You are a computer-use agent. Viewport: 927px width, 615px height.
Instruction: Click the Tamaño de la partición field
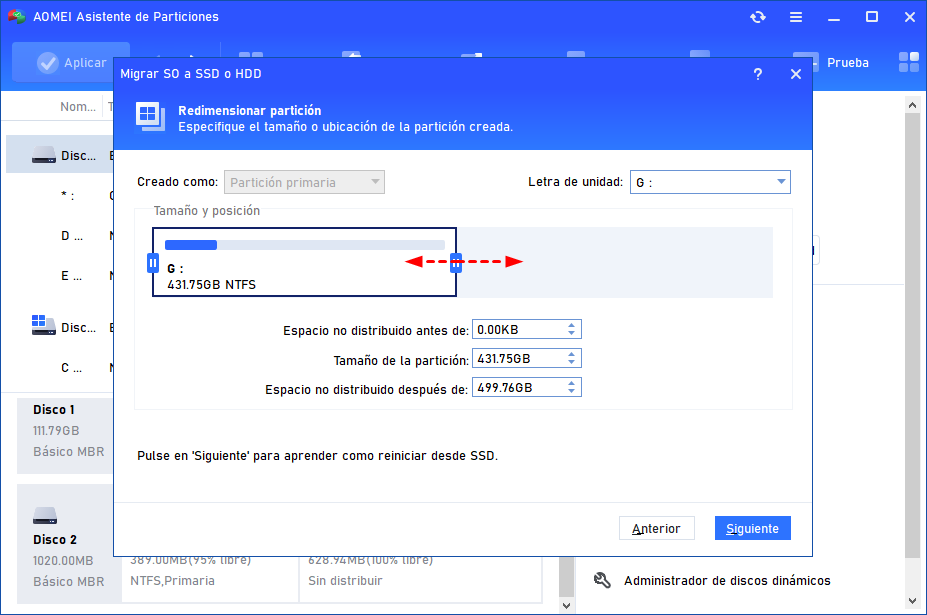click(x=517, y=359)
